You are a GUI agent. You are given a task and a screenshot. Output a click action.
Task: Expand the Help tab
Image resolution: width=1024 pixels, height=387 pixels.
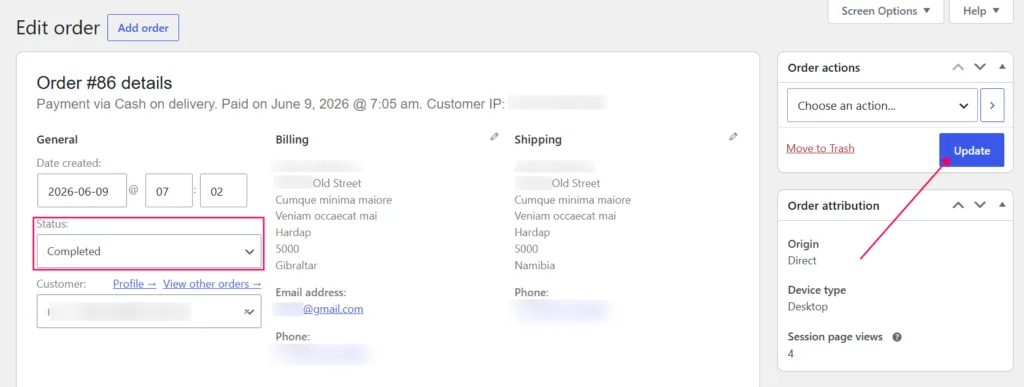pyautogui.click(x=981, y=11)
